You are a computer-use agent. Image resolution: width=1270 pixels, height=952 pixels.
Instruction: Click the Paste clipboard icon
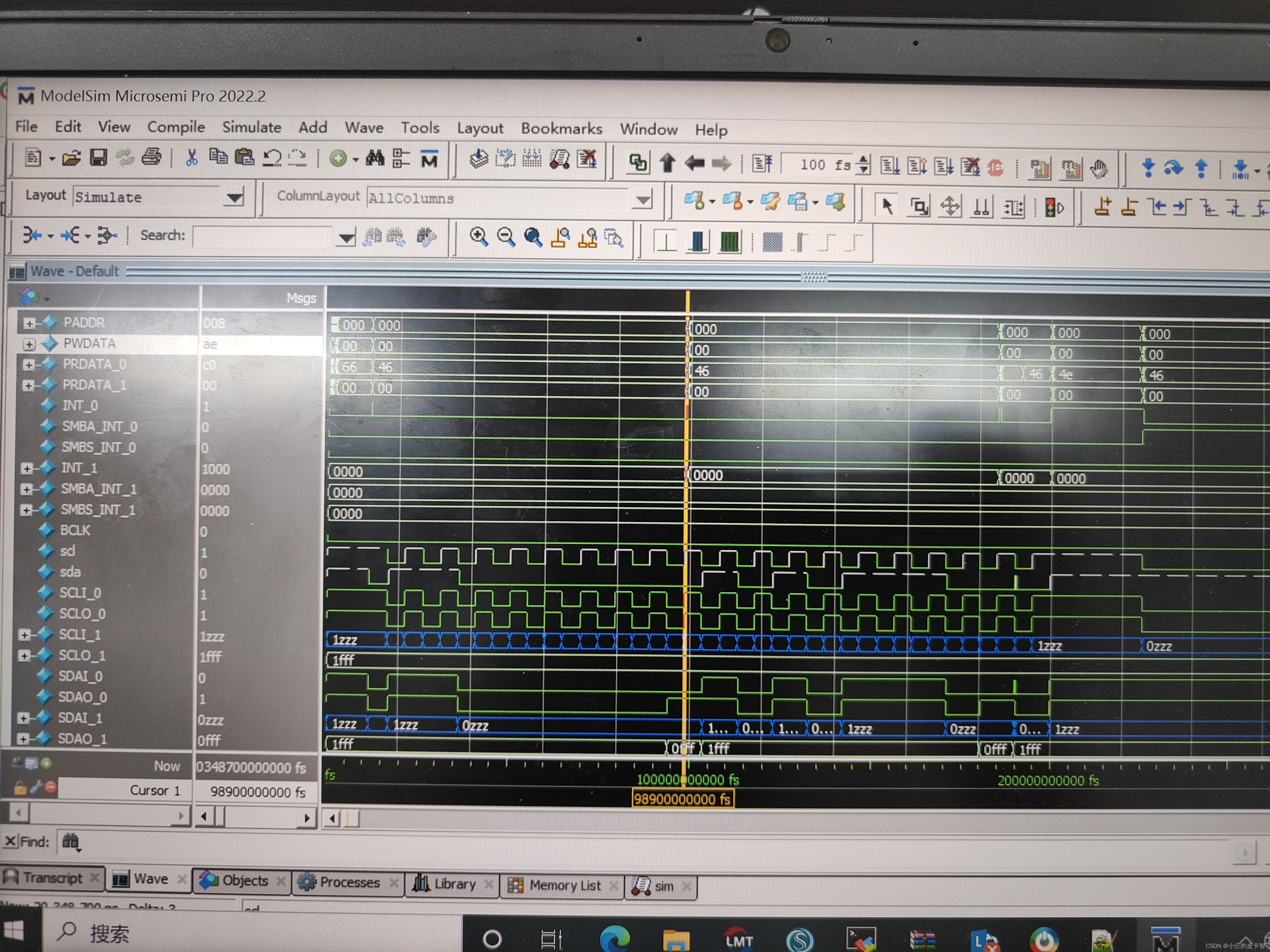[245, 157]
